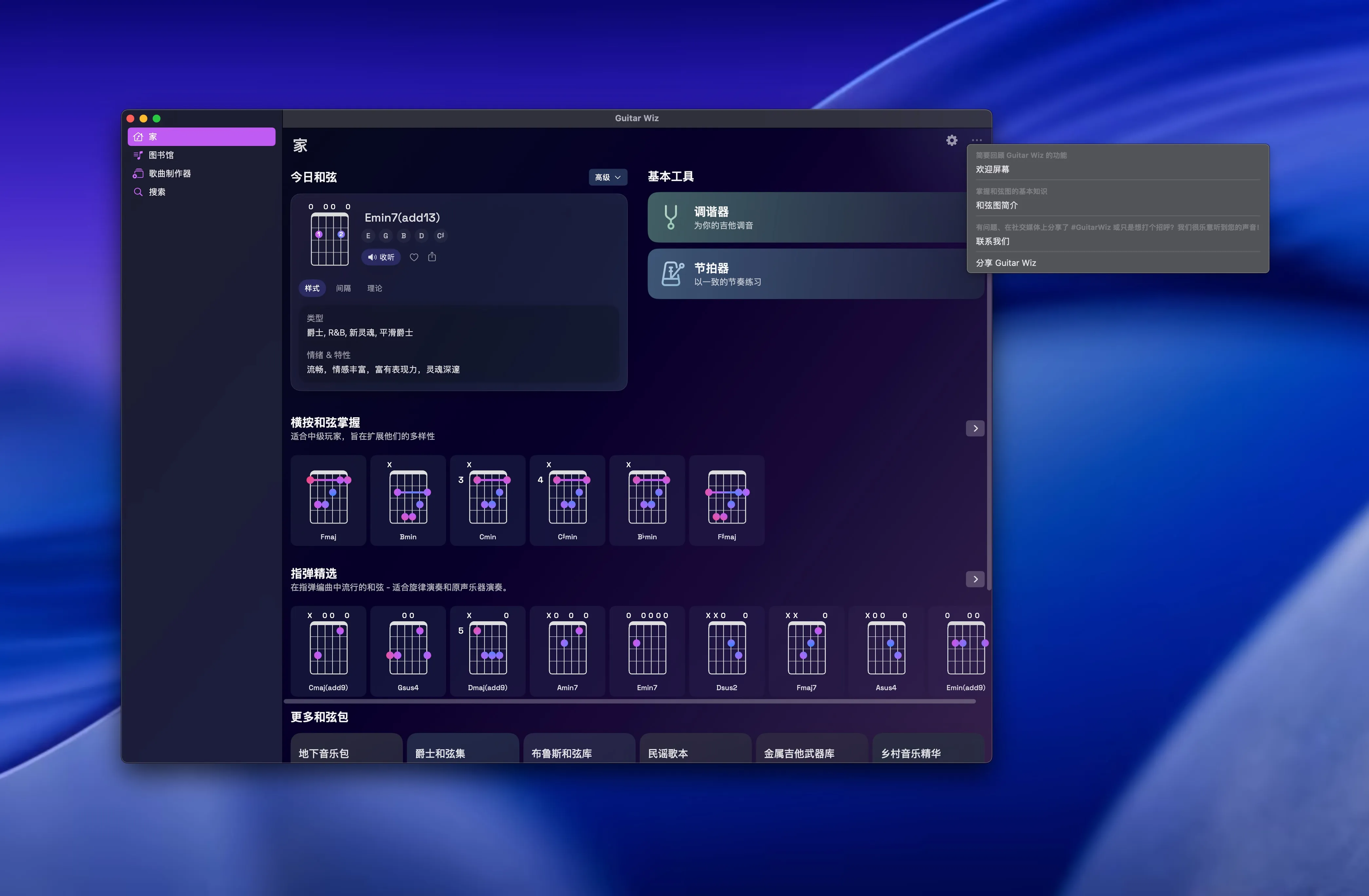Viewport: 1369px width, 896px height.
Task: Click the E note badge
Action: pos(368,236)
